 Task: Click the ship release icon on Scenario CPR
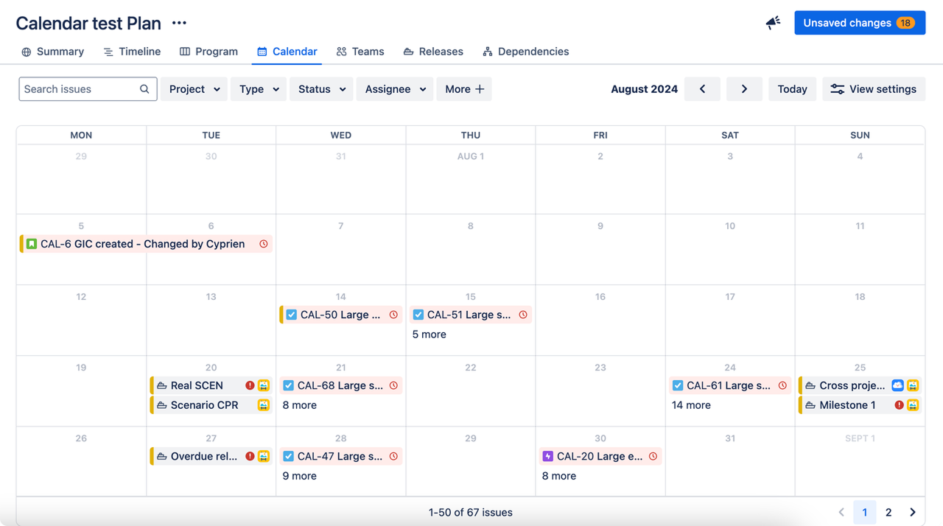click(162, 405)
